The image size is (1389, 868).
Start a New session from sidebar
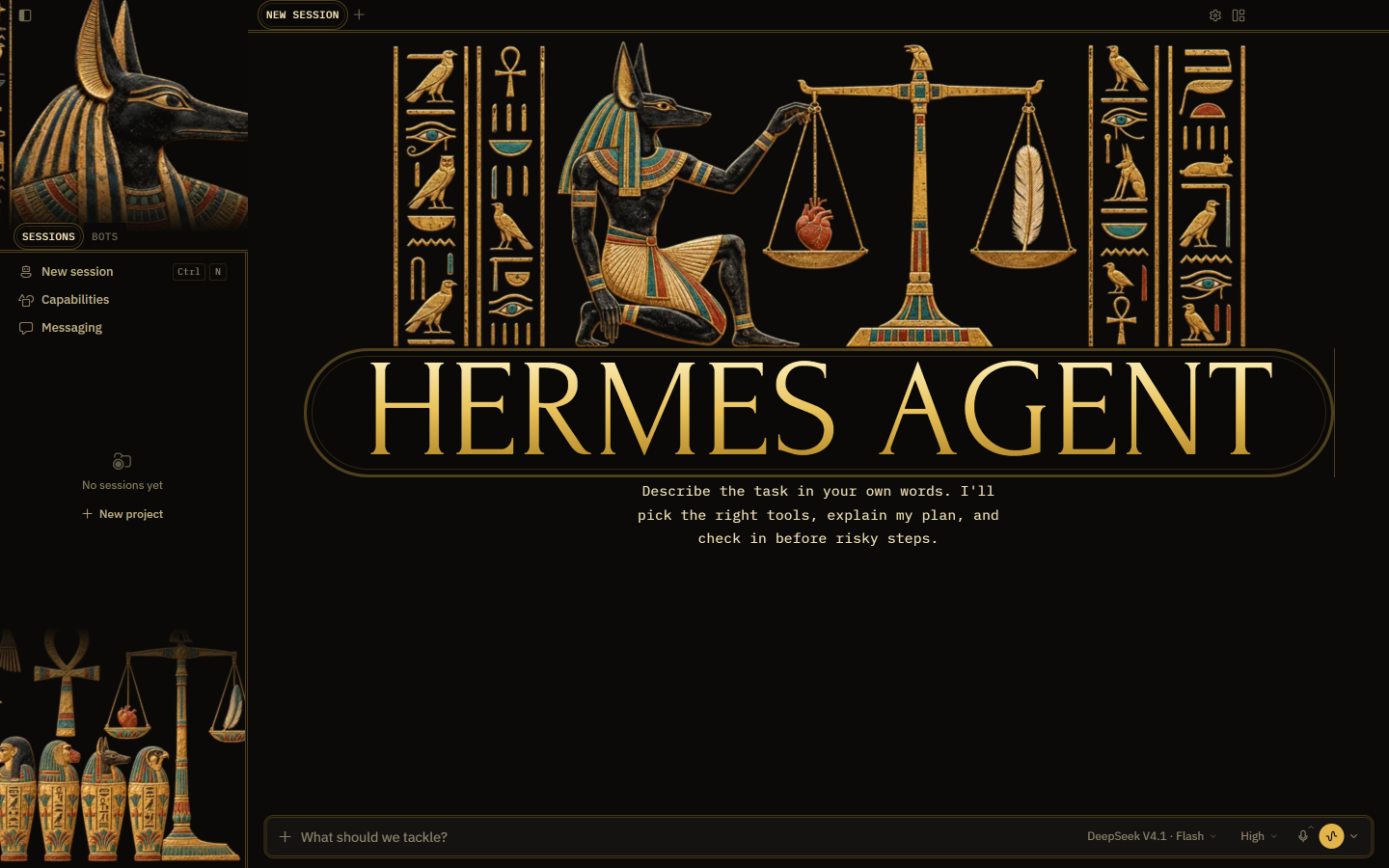[123, 272]
